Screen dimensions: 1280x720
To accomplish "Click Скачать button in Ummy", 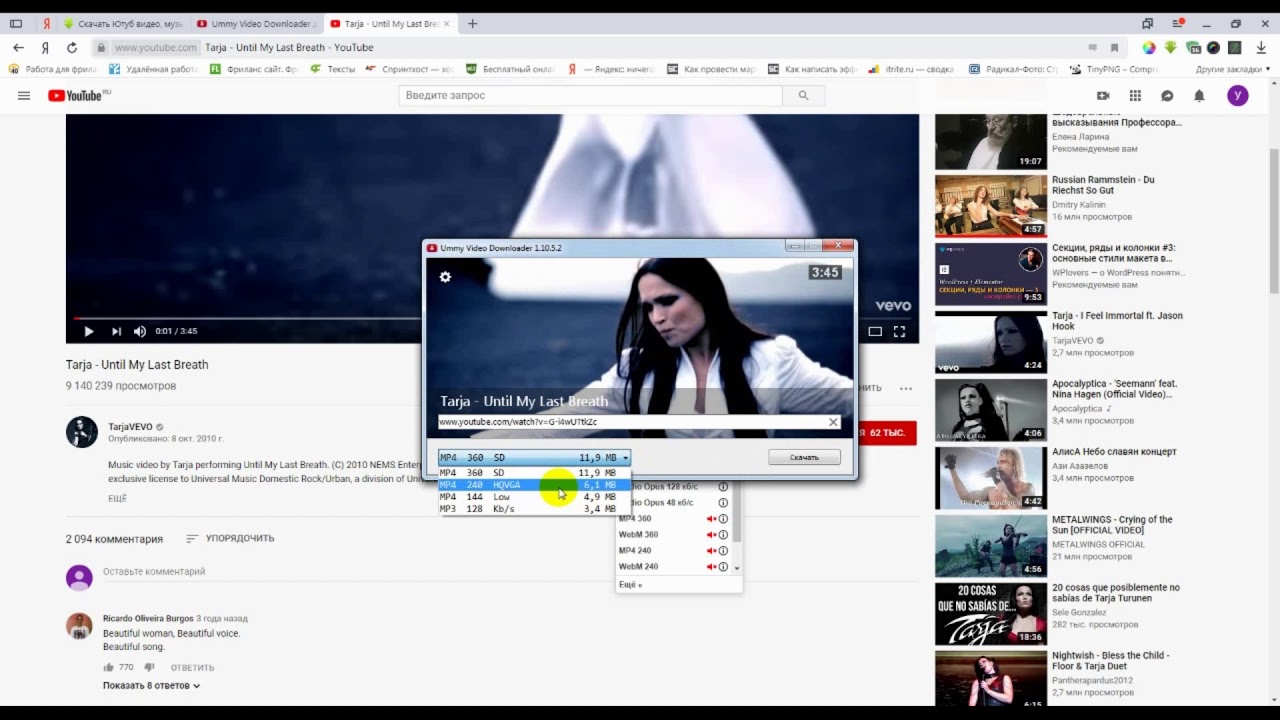I will [x=804, y=457].
